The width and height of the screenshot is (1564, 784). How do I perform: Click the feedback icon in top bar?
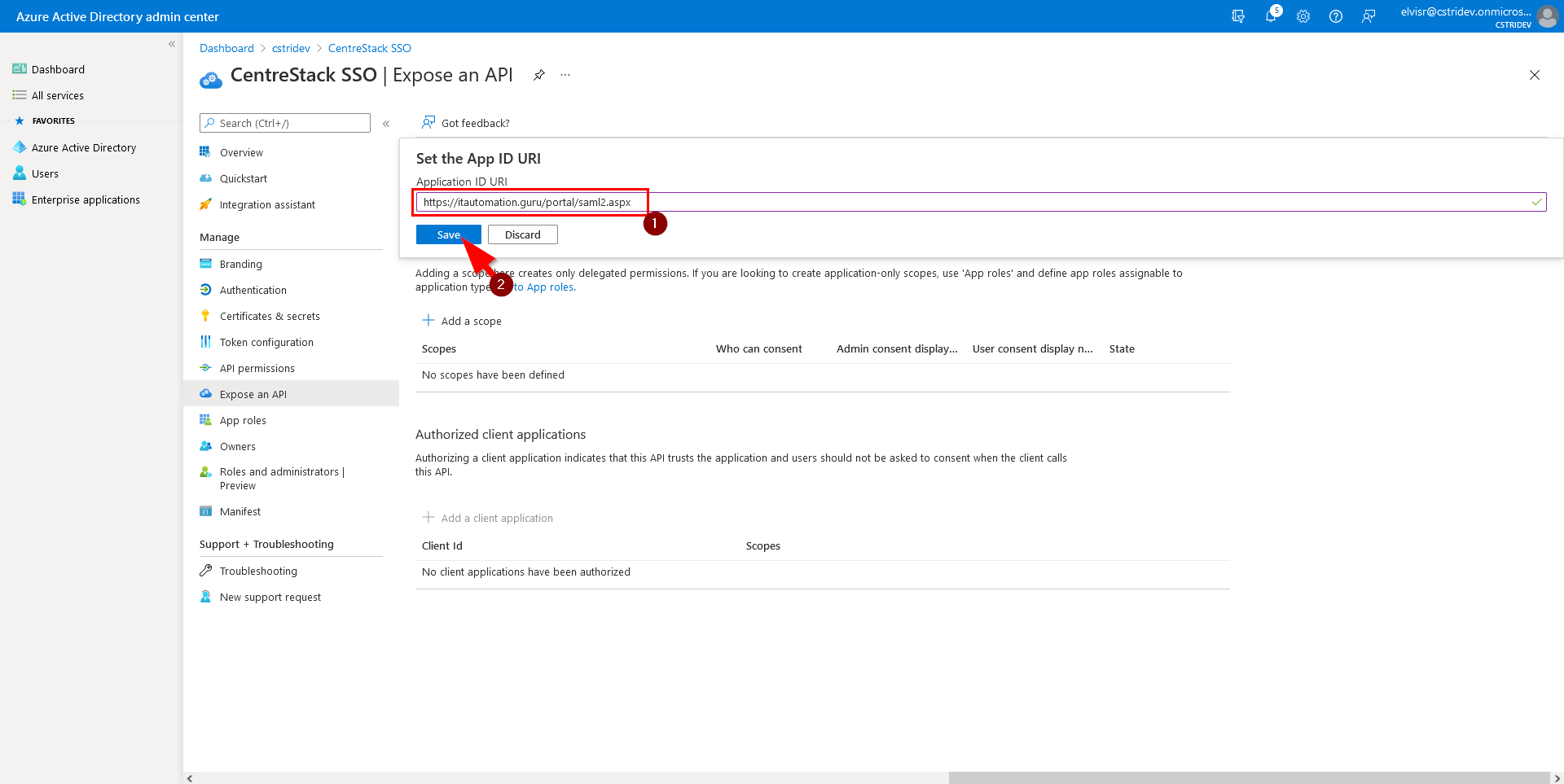click(x=1368, y=16)
